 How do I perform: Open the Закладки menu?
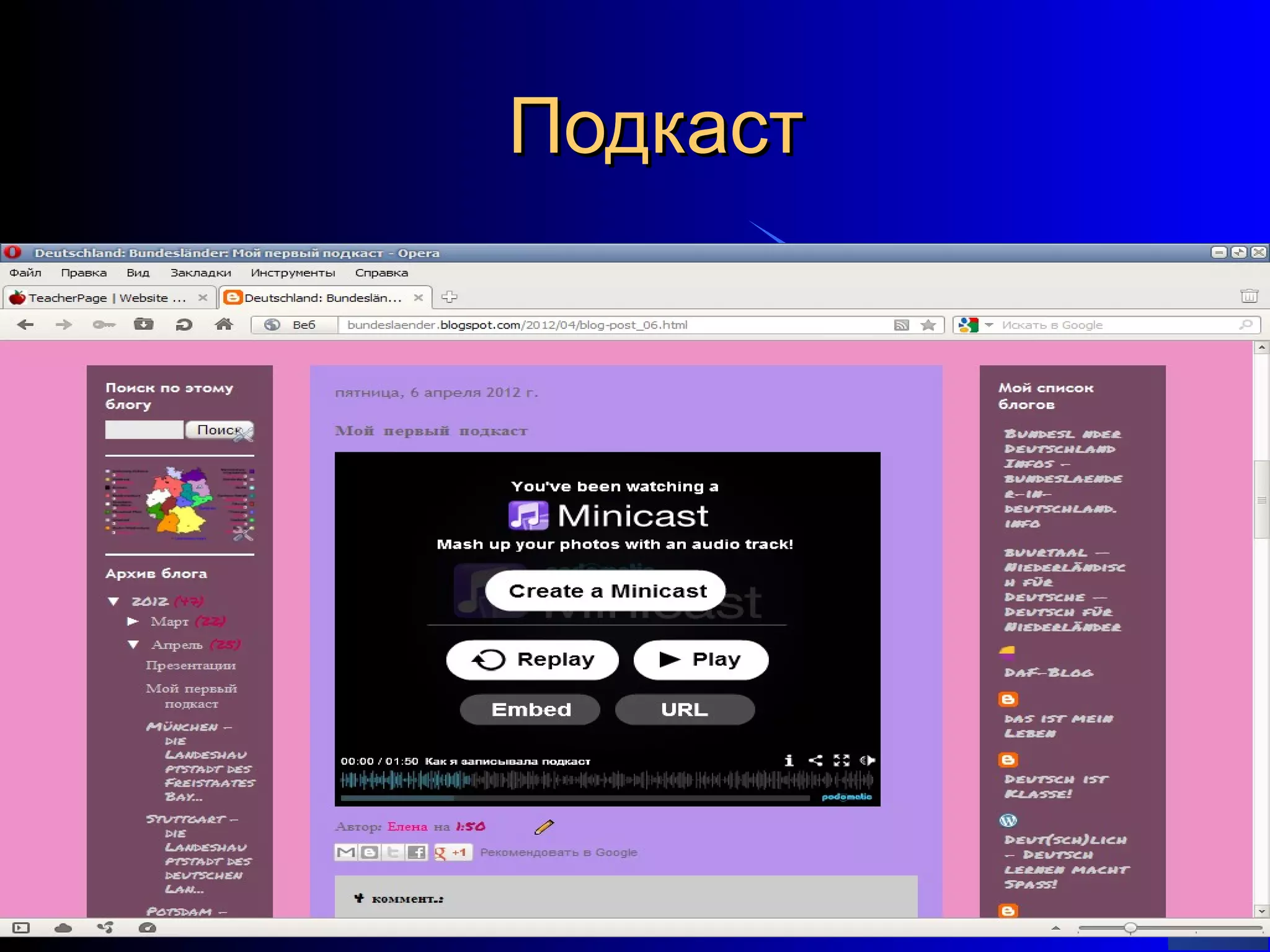[200, 273]
